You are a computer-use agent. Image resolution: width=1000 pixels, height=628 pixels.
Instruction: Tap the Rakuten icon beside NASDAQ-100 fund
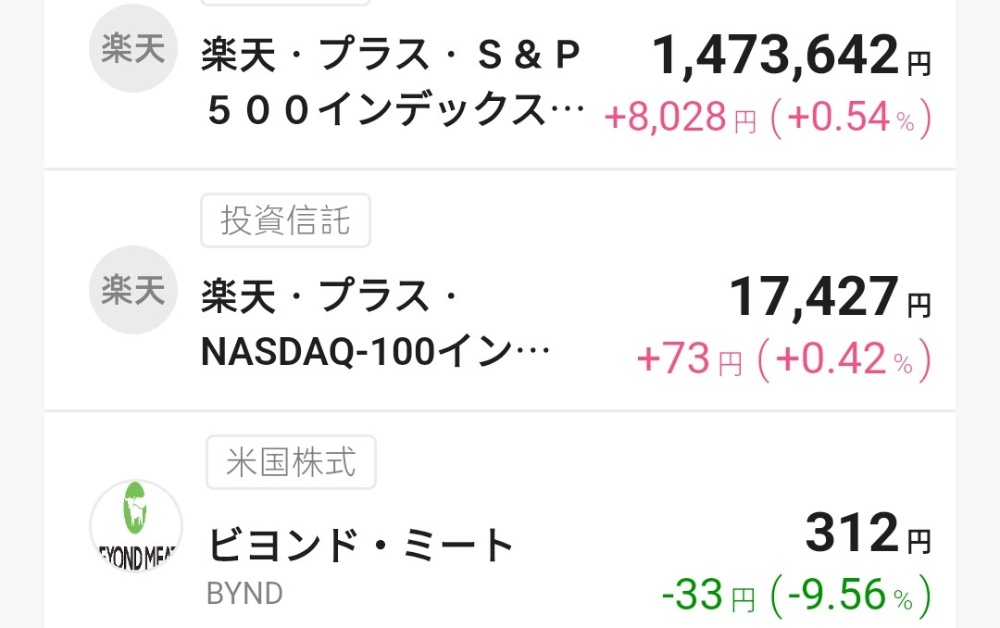pyautogui.click(x=133, y=290)
